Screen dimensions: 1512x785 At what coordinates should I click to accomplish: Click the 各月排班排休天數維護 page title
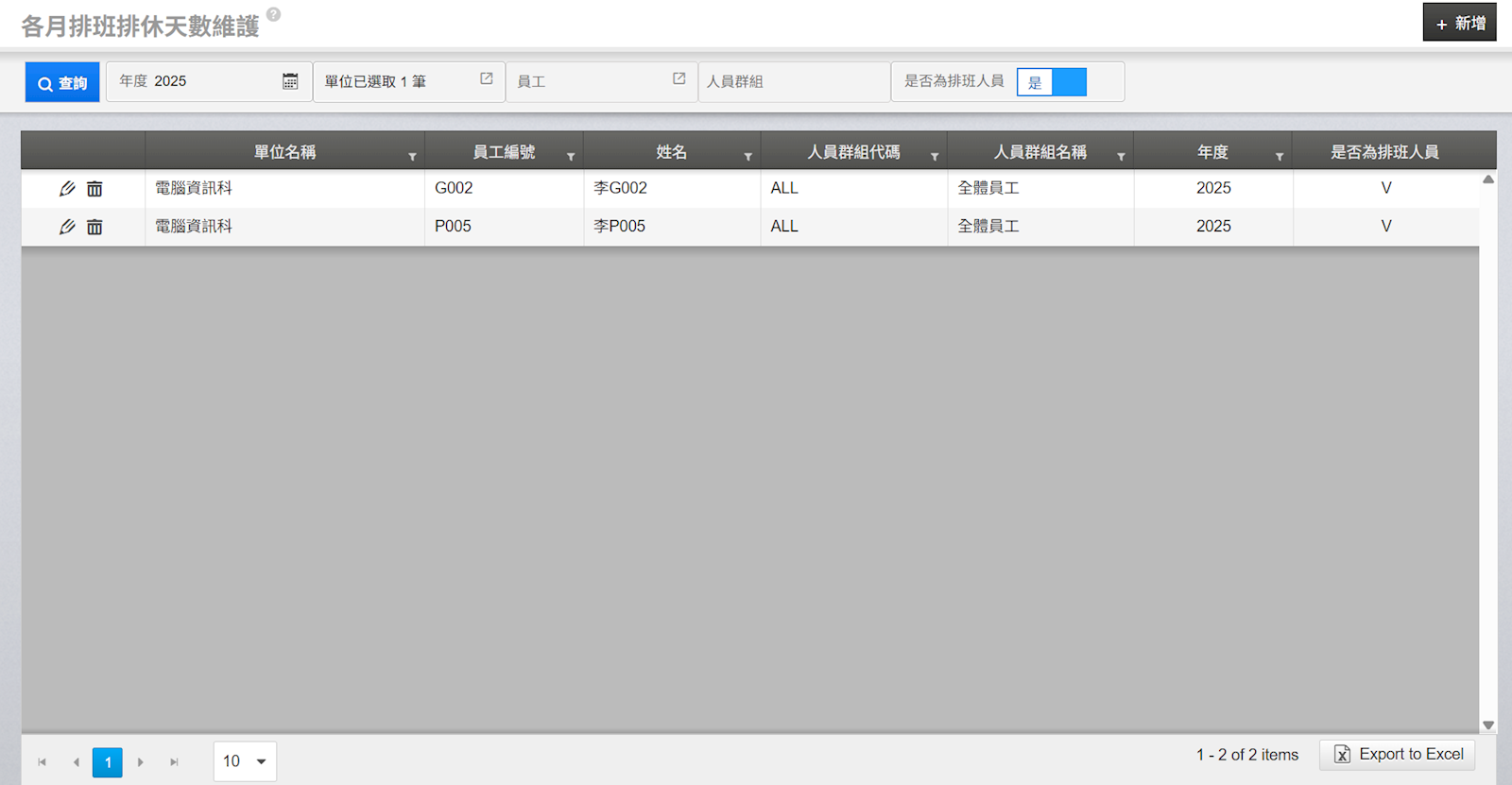[x=140, y=26]
